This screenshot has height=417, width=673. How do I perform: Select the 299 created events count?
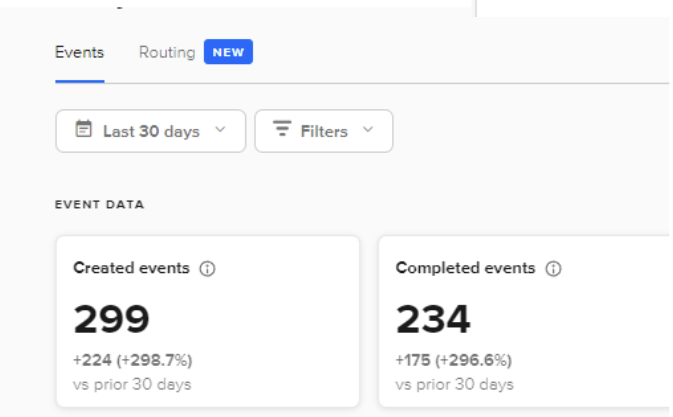tap(111, 319)
